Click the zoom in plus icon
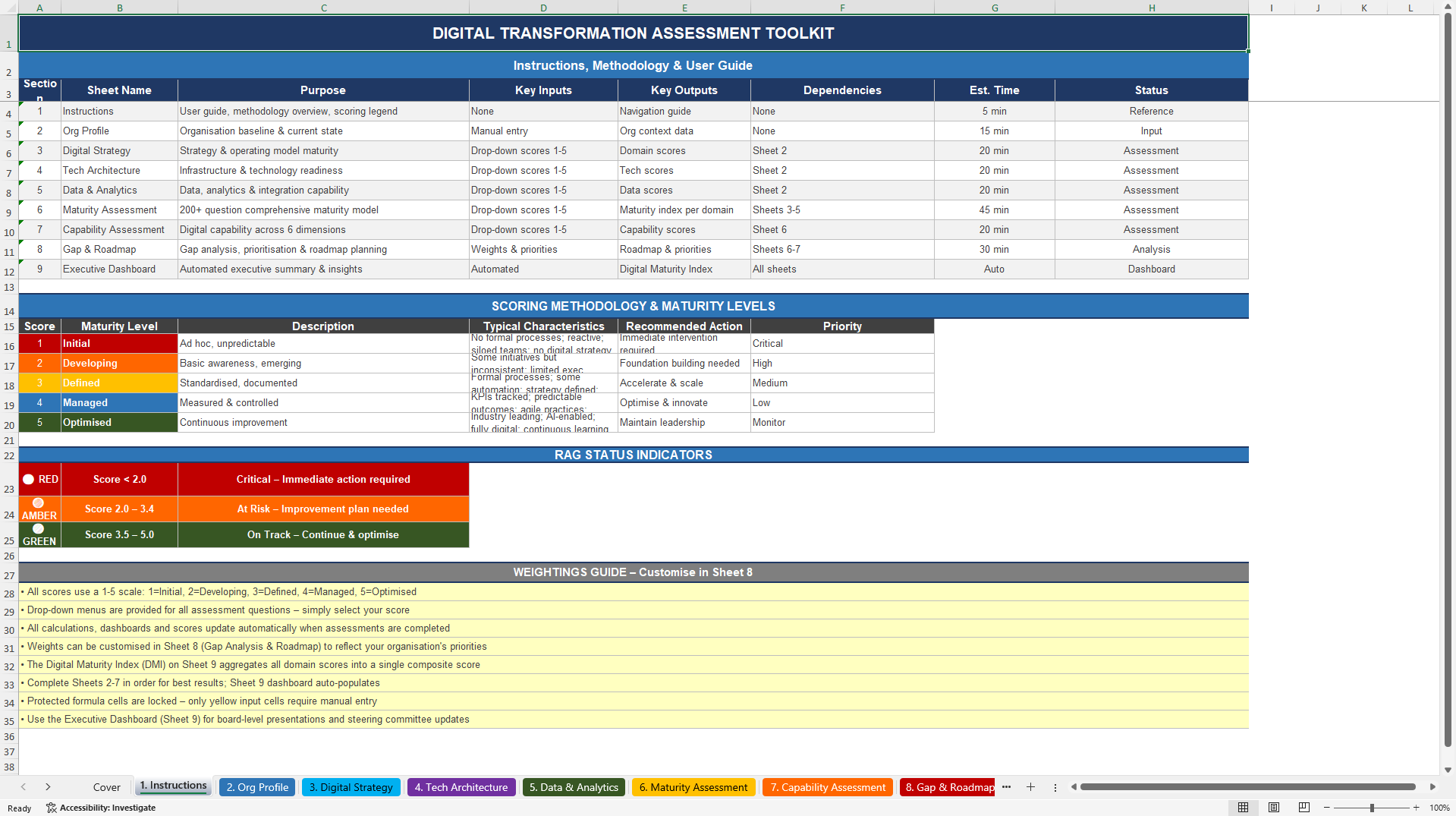 click(1416, 808)
